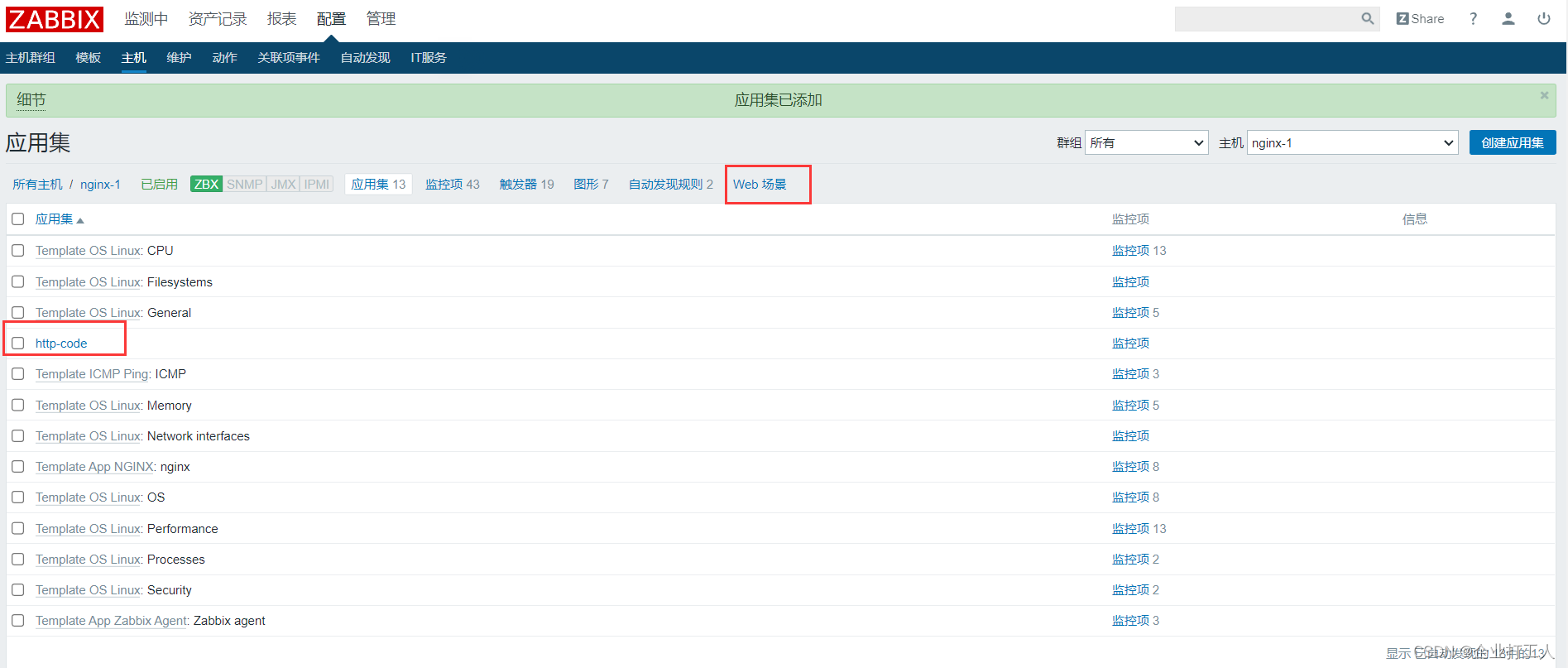Open Template App NGINX template link
Image resolution: width=1568 pixels, height=668 pixels.
(x=95, y=467)
